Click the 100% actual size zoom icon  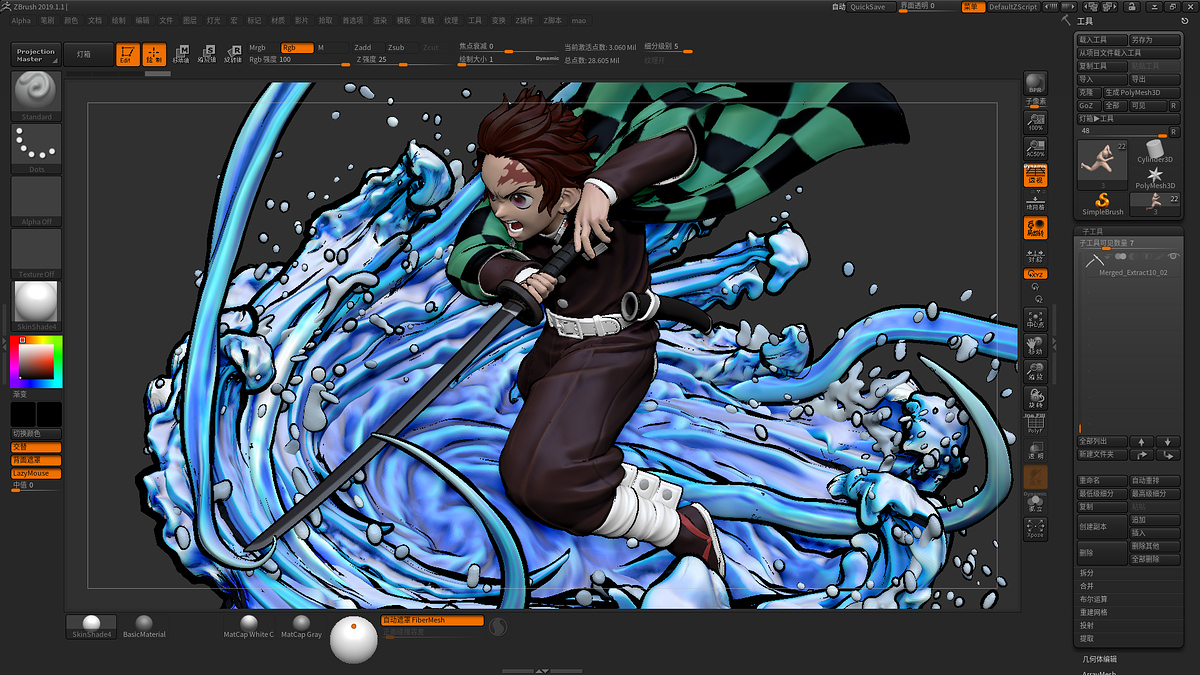[x=1035, y=122]
